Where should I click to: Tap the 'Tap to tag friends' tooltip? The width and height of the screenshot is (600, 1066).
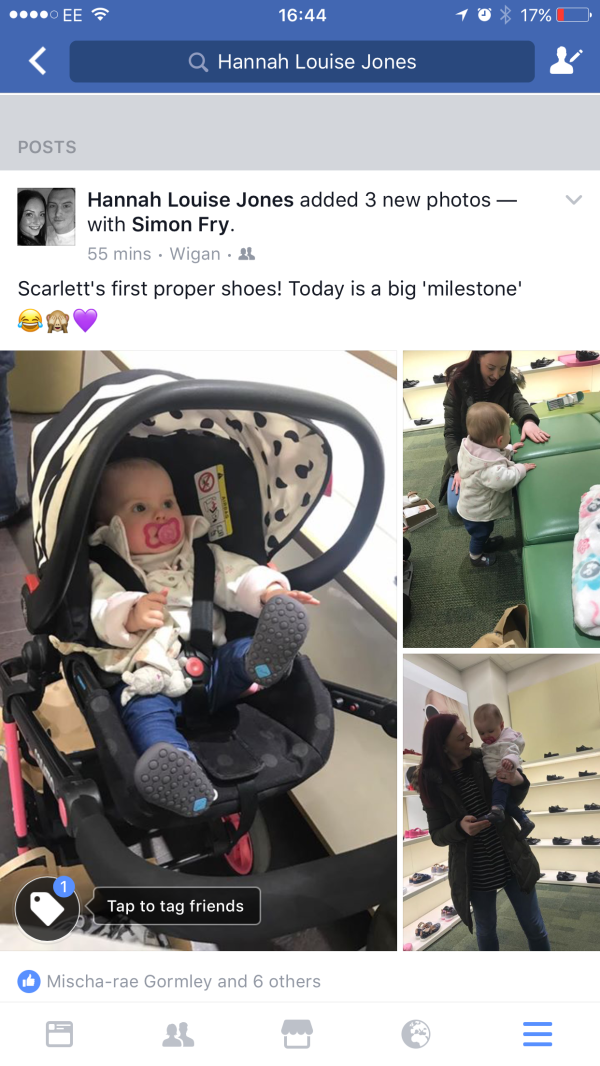click(x=176, y=906)
